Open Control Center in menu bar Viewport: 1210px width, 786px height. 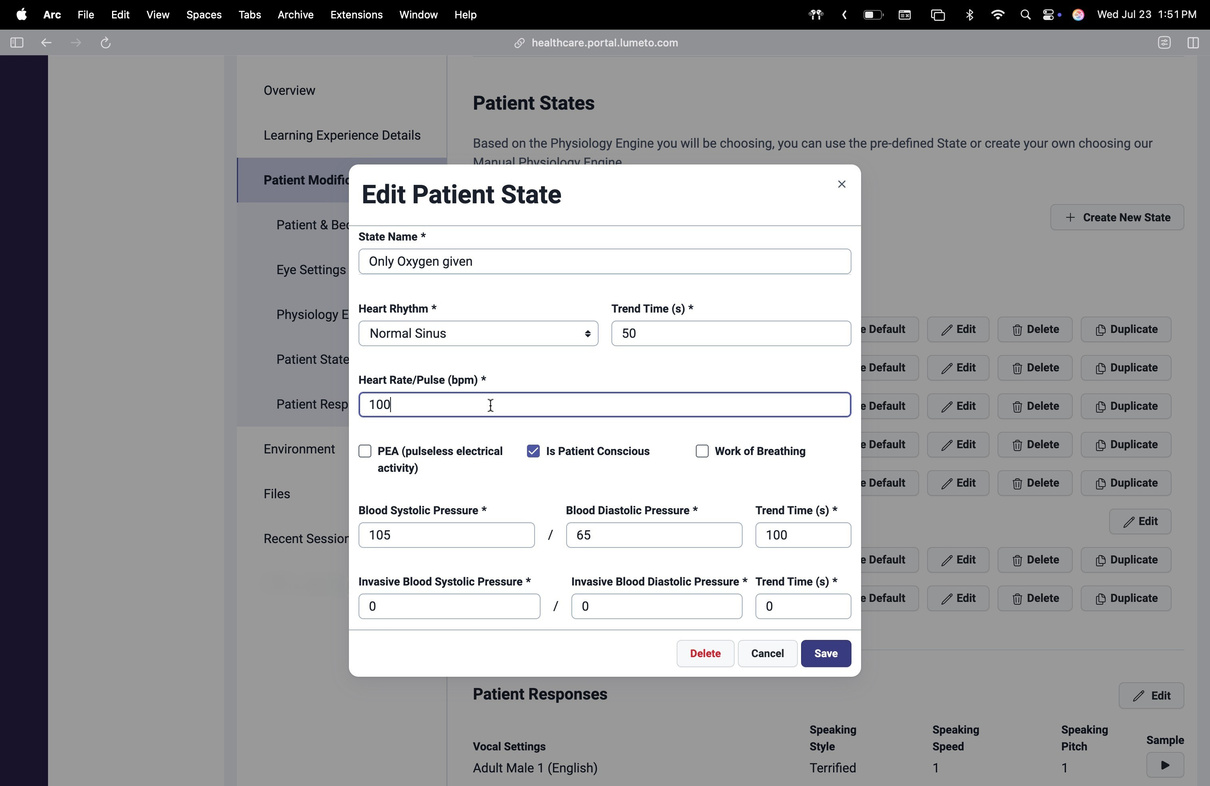(1051, 15)
